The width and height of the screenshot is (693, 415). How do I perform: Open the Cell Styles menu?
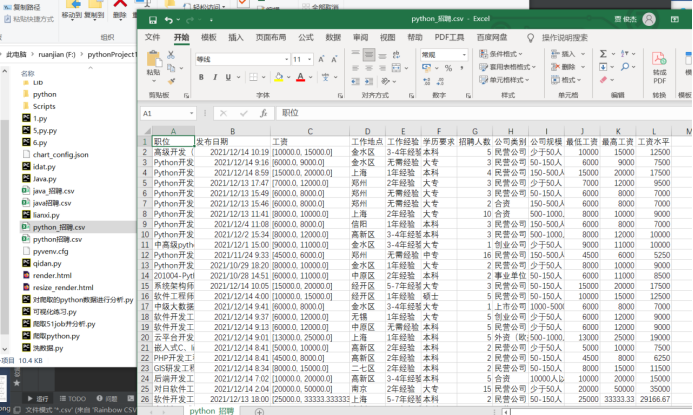(504, 80)
